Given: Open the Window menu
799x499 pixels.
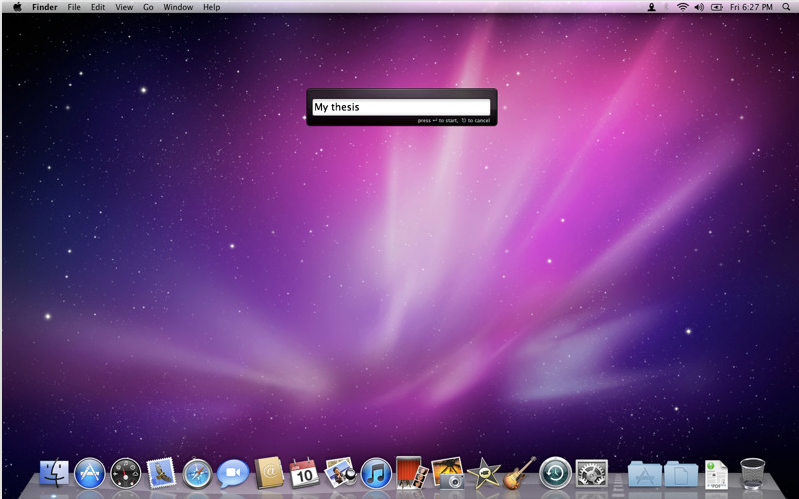Looking at the screenshot, I should 178,7.
